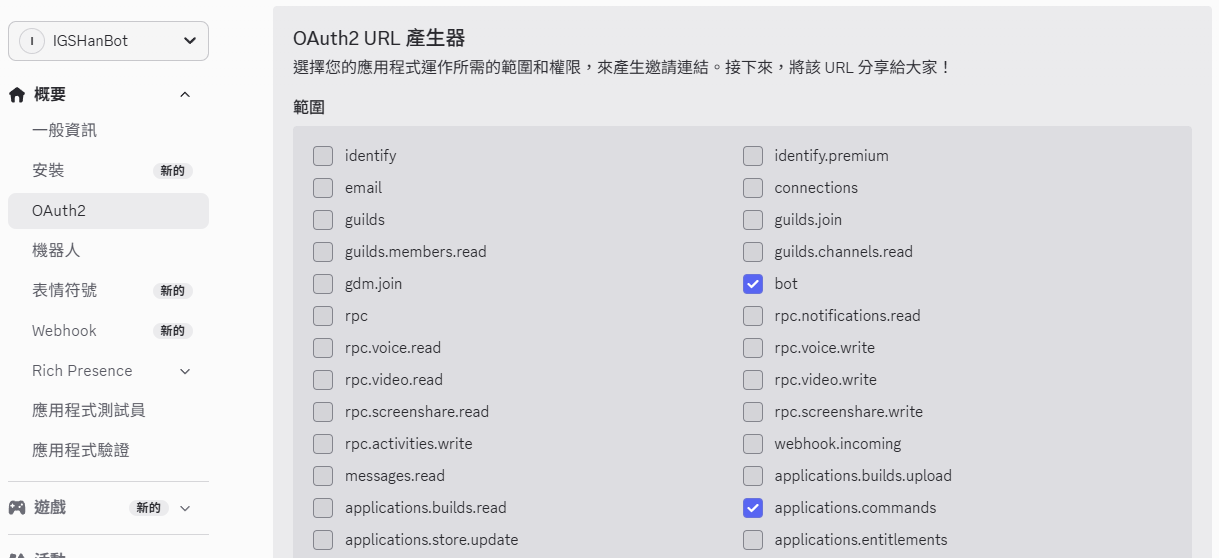Expand the 遊戲 section chevron
The height and width of the screenshot is (558, 1219).
click(185, 508)
